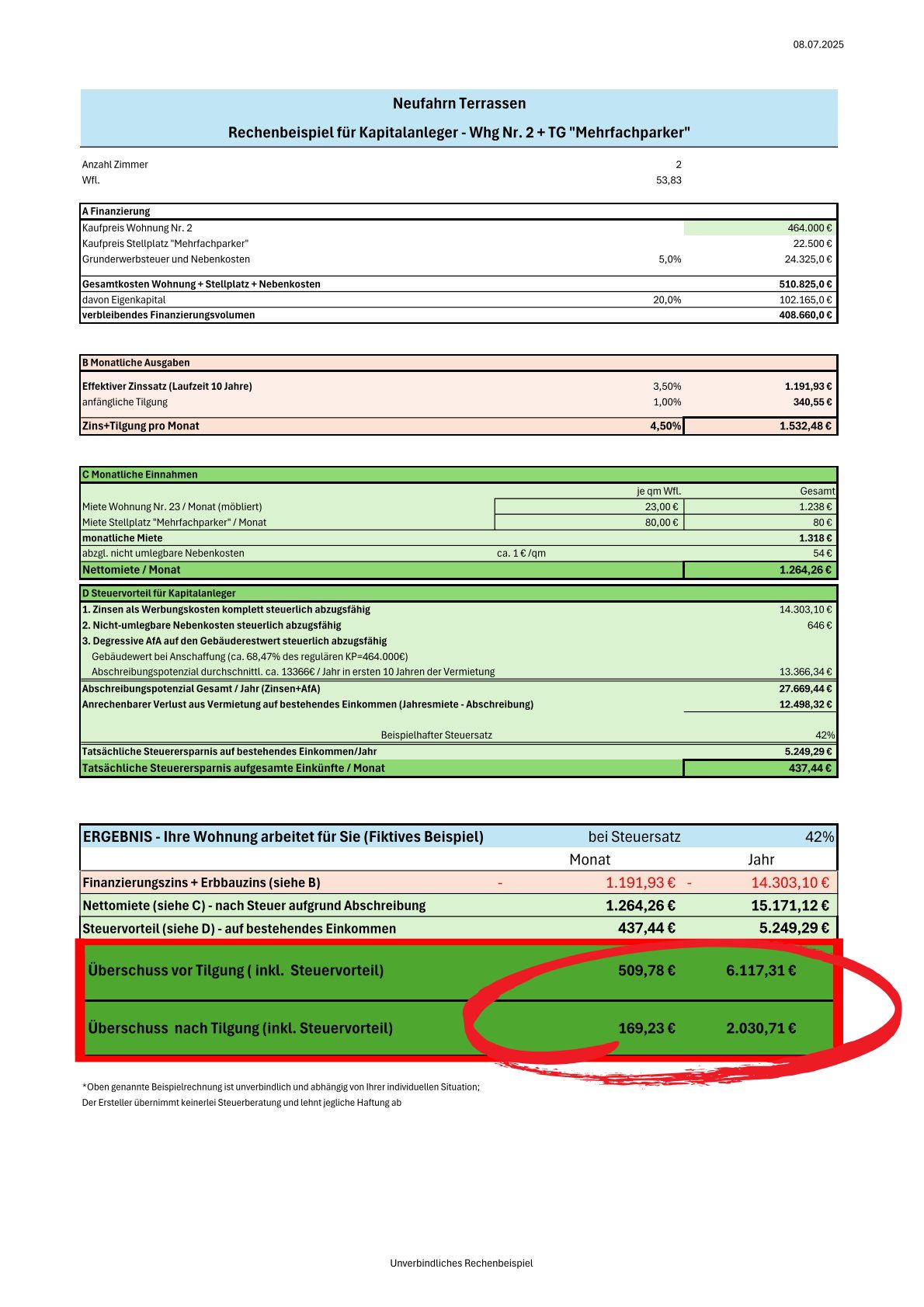Click the date 08.07.2025

[818, 44]
